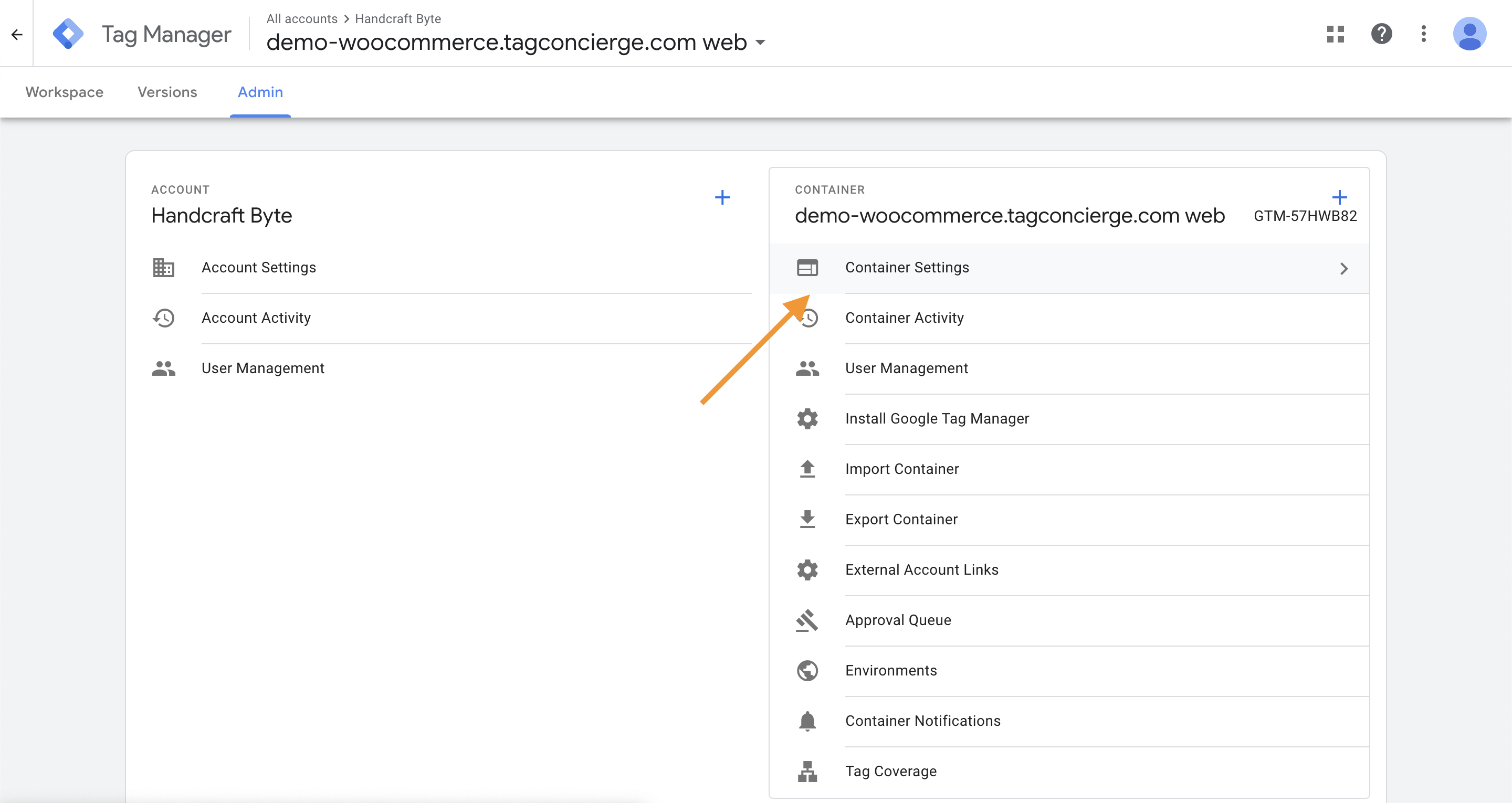The height and width of the screenshot is (803, 1512).
Task: Click the Container Notifications bell icon
Action: 807,722
